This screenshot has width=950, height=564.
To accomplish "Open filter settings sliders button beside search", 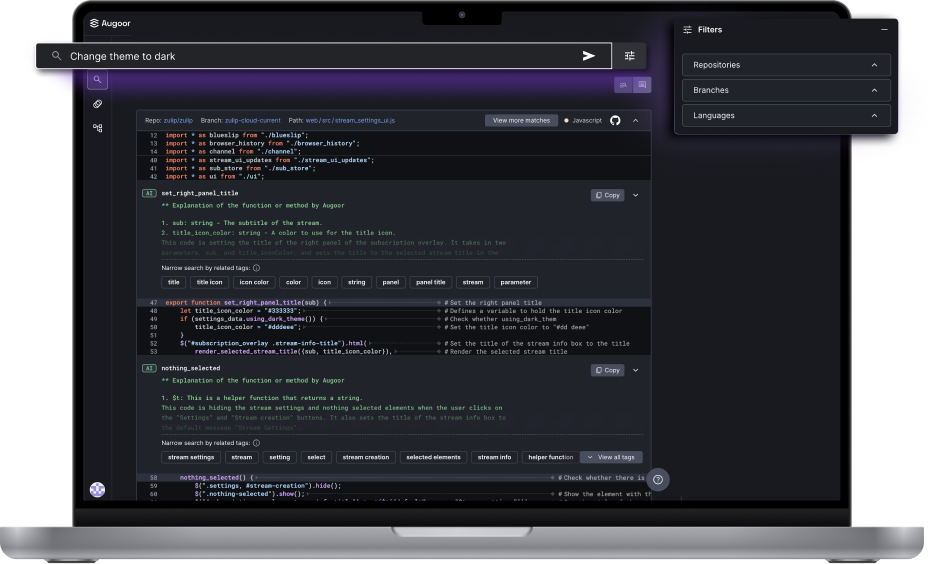I will click(629, 56).
